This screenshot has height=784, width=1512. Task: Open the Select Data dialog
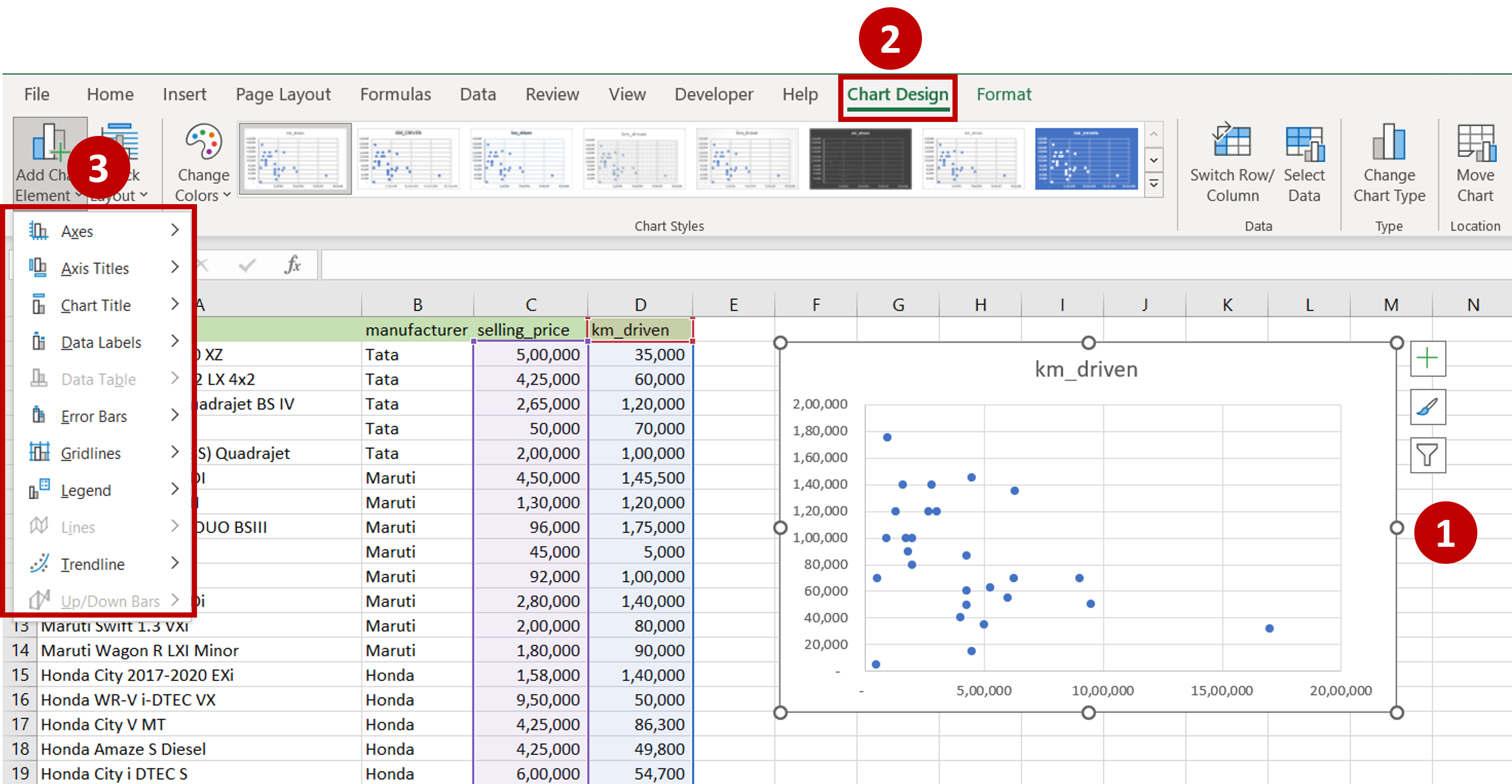1304,143
